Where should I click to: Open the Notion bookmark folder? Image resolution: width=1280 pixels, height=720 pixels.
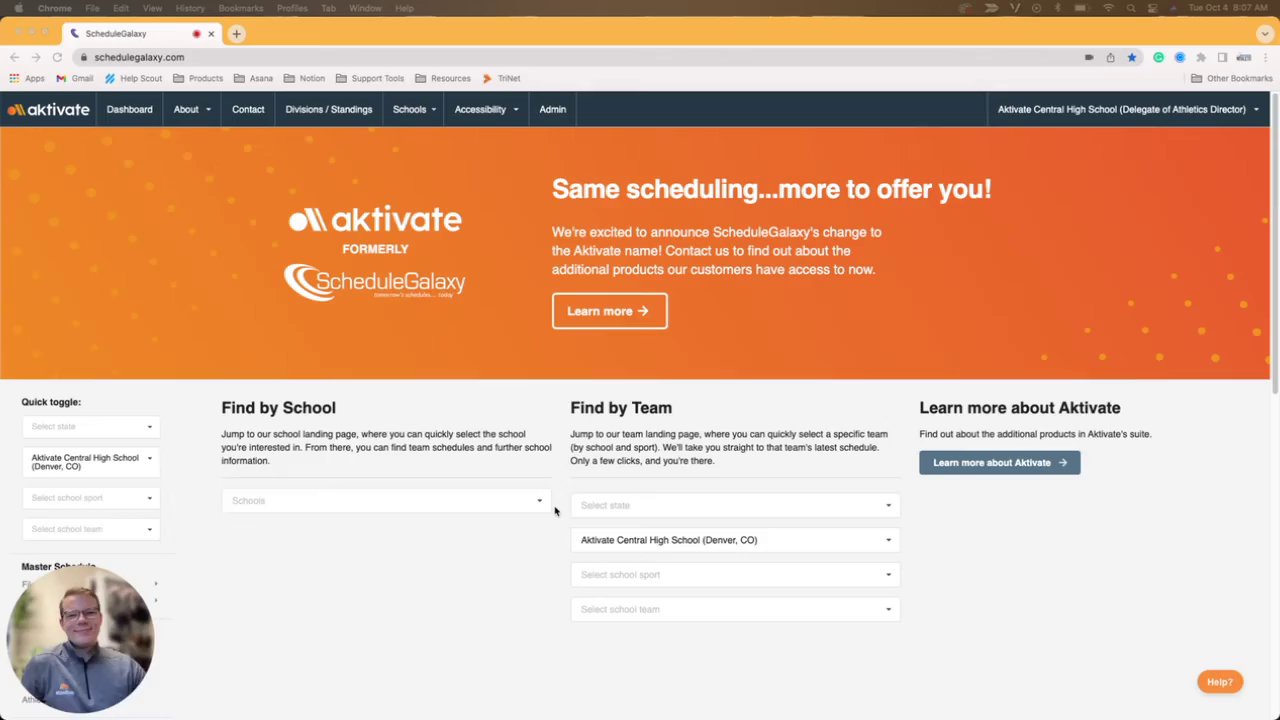coord(304,78)
